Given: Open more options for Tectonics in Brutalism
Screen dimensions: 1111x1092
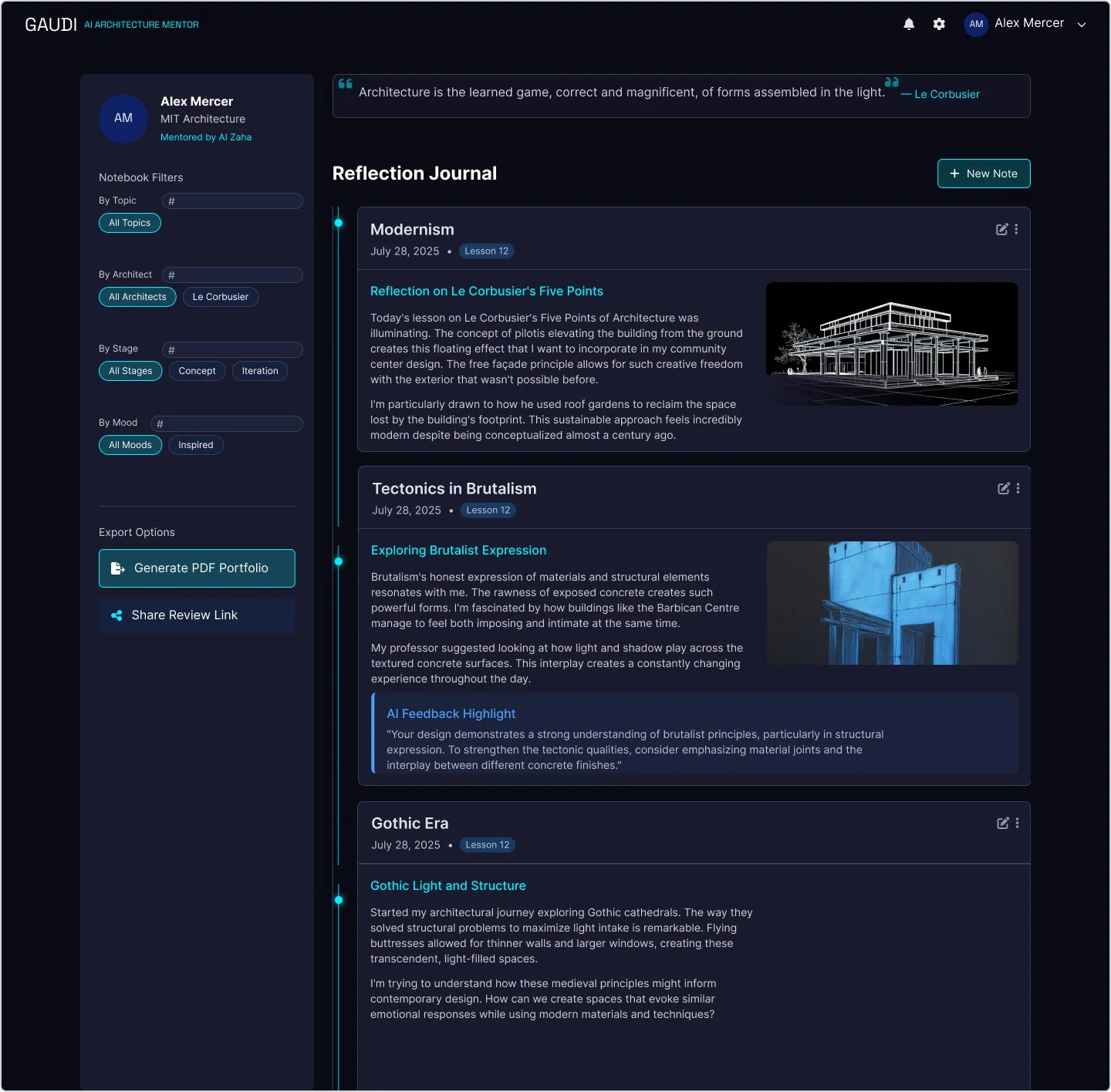Looking at the screenshot, I should point(1018,488).
